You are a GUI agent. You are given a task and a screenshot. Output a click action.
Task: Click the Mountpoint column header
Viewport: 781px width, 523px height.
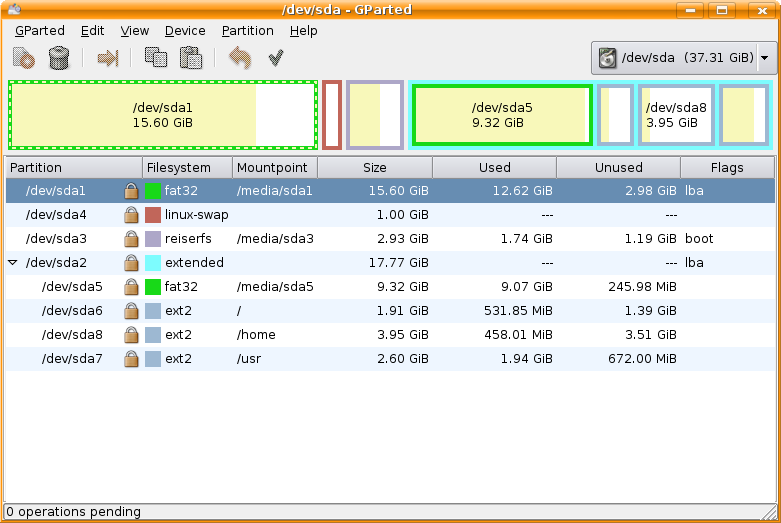click(272, 168)
